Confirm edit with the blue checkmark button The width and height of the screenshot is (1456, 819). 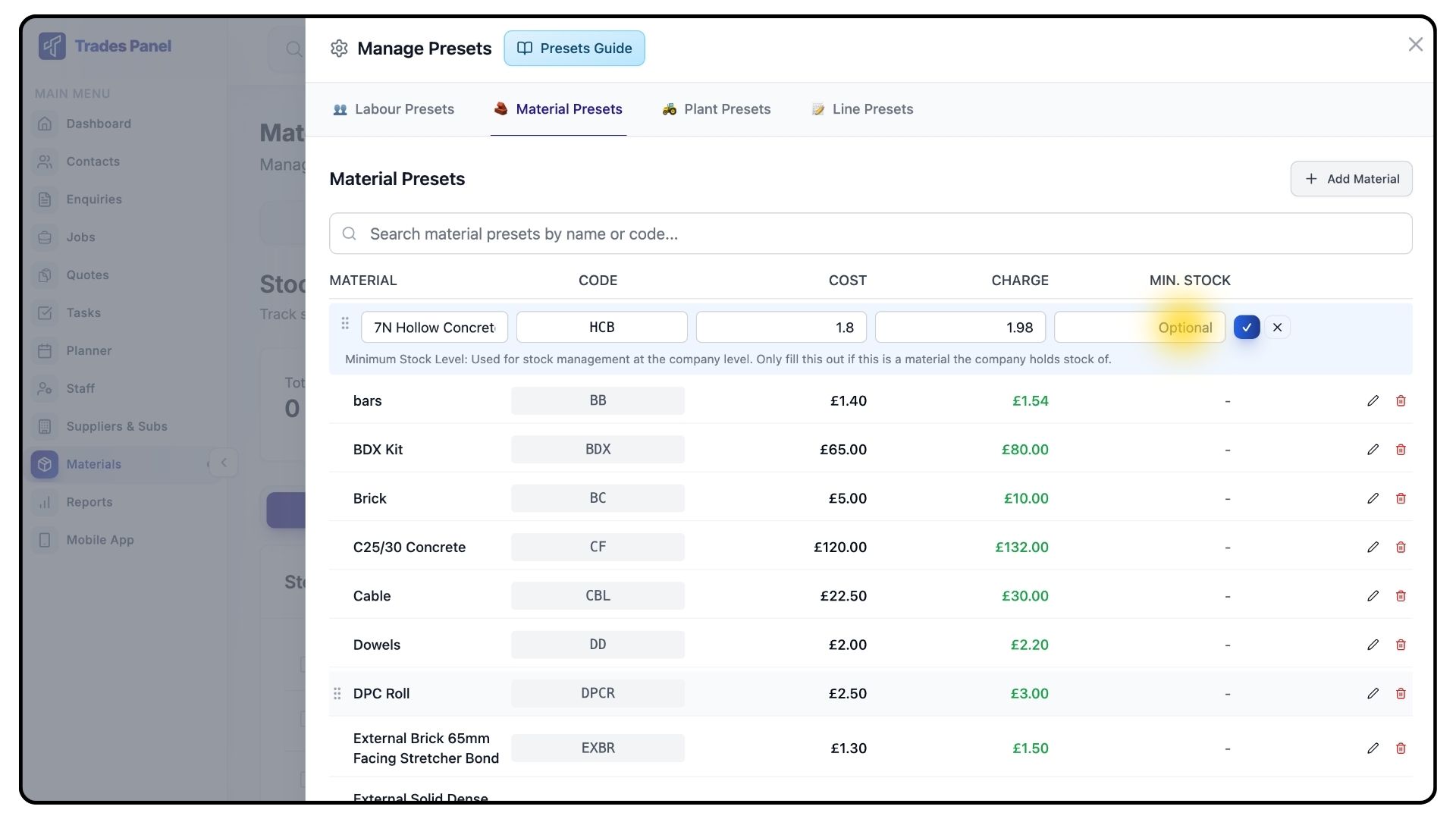click(x=1247, y=328)
